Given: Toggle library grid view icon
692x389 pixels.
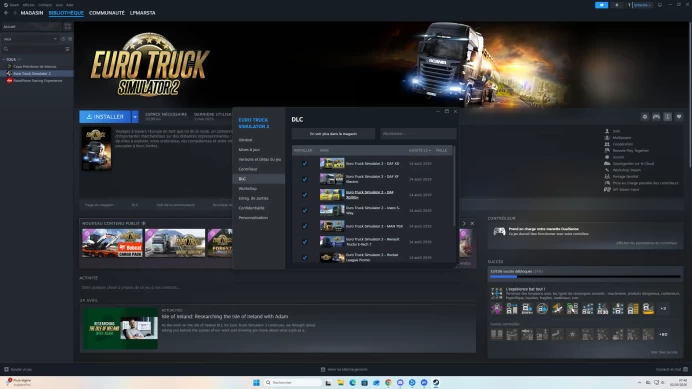Looking at the screenshot, I should point(68,26).
